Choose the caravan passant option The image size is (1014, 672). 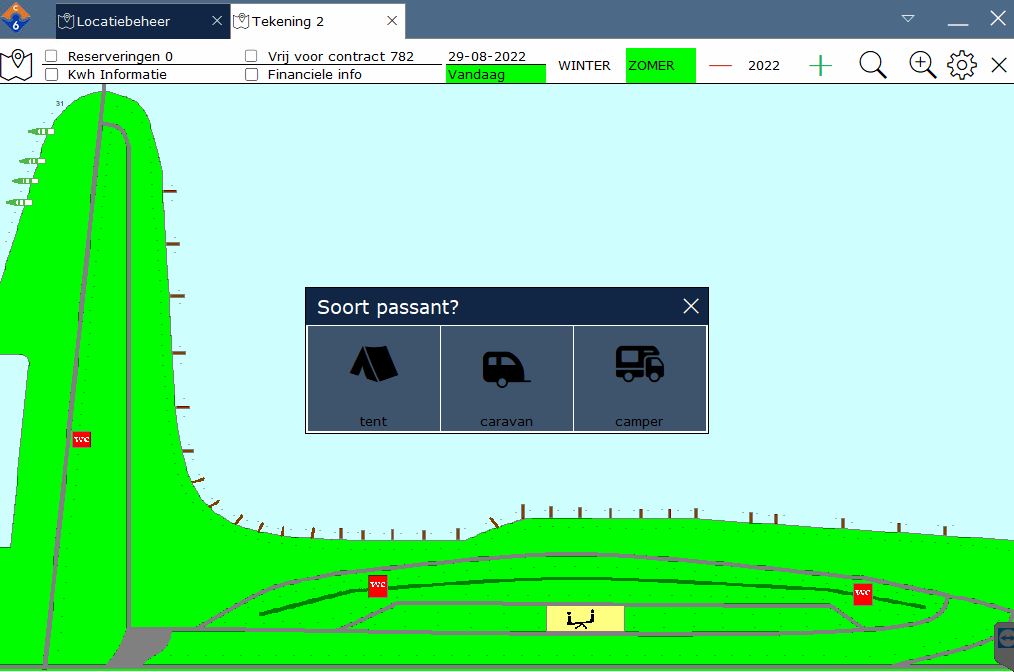(x=506, y=378)
